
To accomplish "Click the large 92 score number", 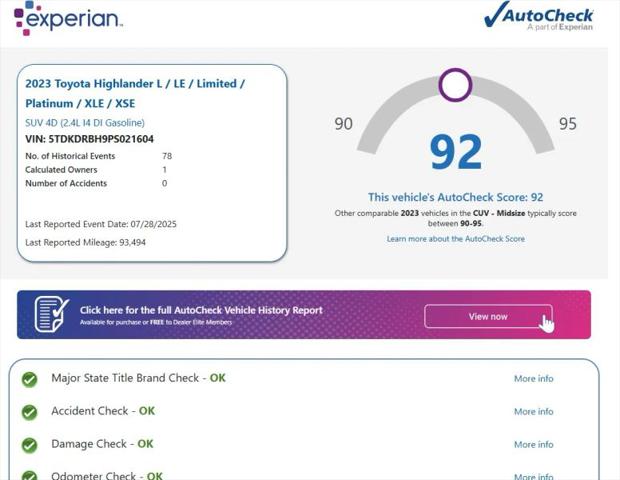I will tap(456, 152).
